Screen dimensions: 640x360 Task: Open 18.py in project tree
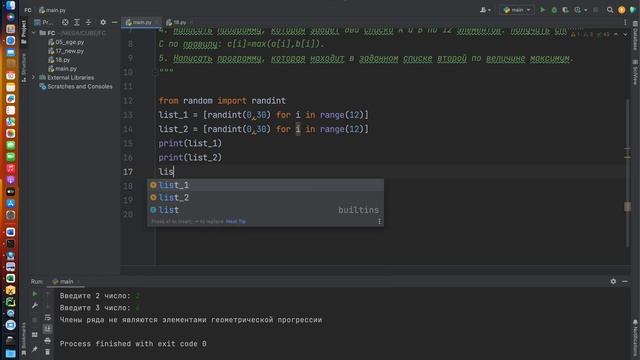(x=59, y=60)
